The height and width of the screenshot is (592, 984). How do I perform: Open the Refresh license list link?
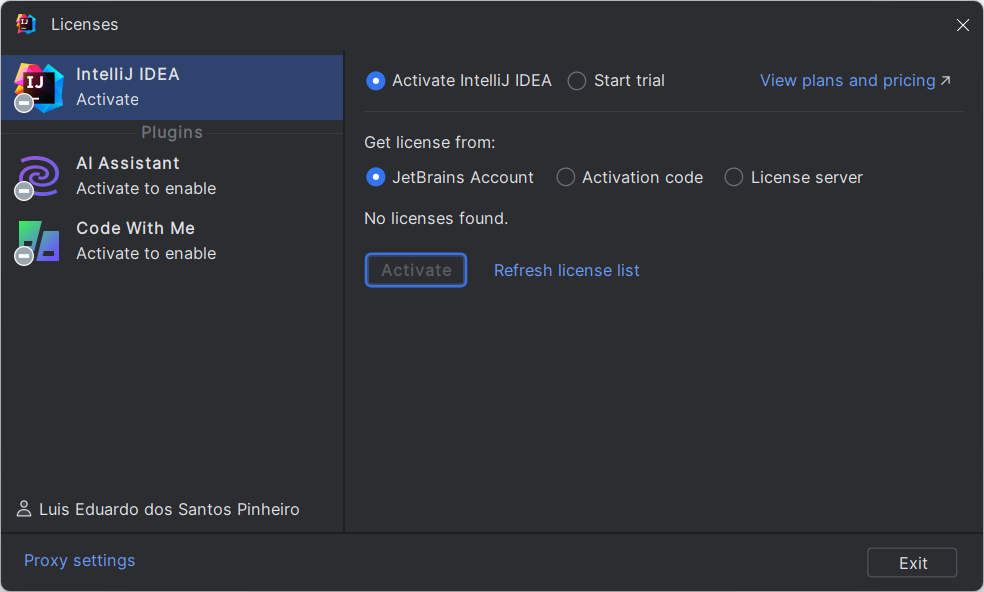(567, 270)
